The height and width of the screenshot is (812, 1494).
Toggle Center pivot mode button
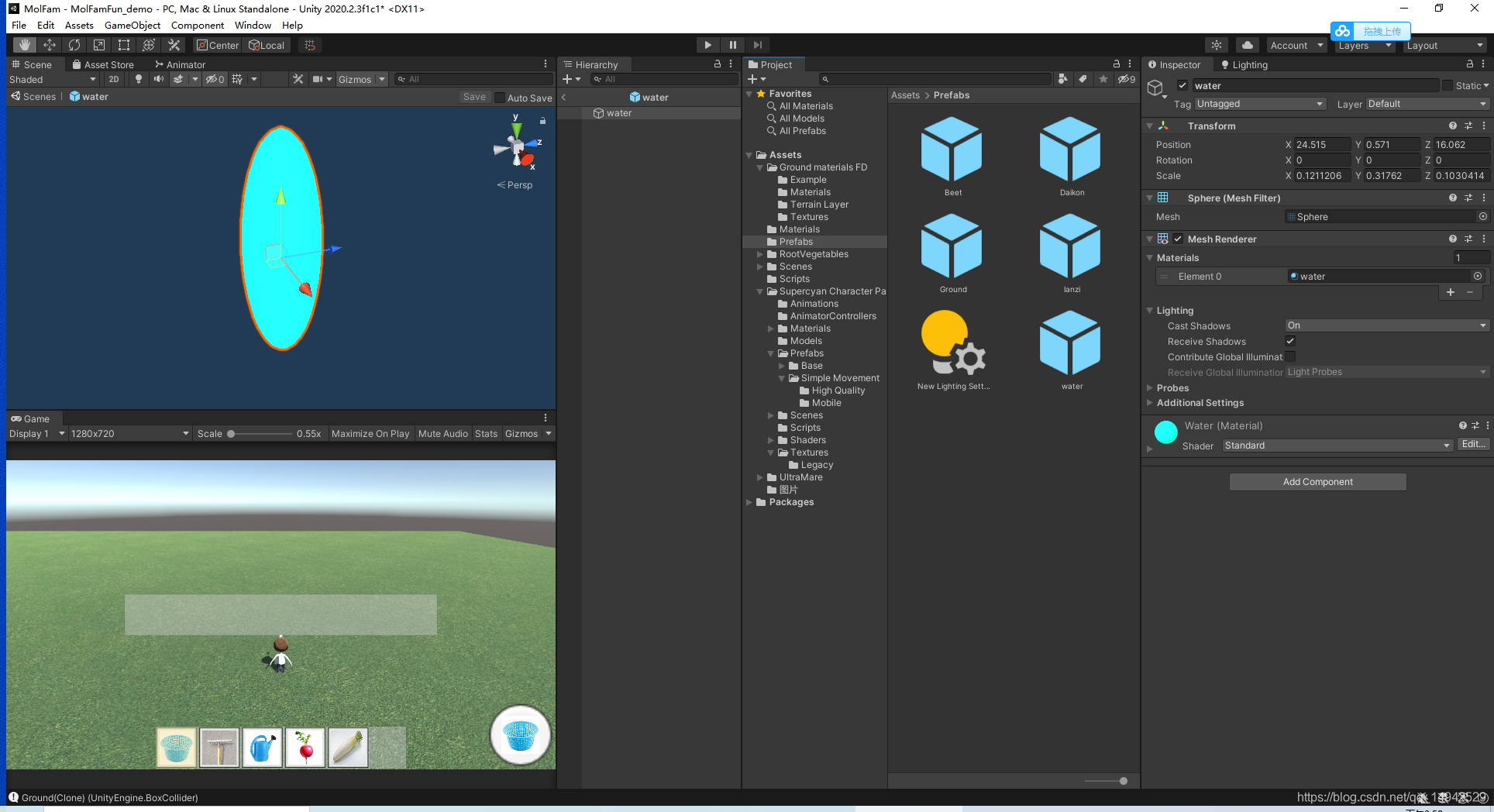tap(218, 45)
